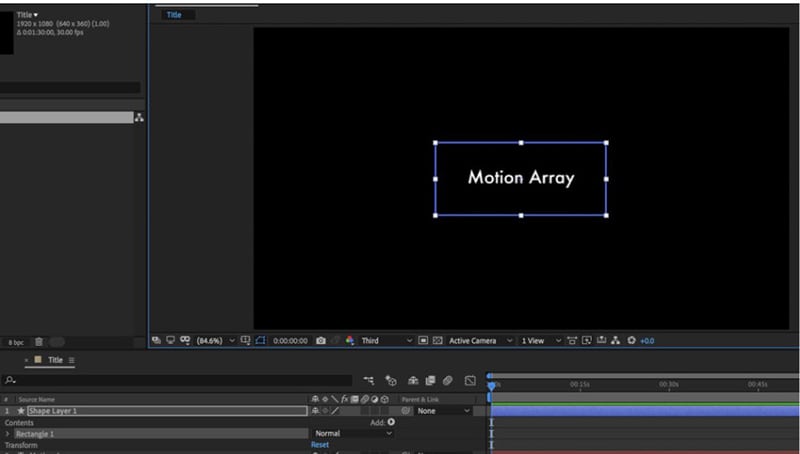Click the Adjustment Layer column header icon

[374, 399]
